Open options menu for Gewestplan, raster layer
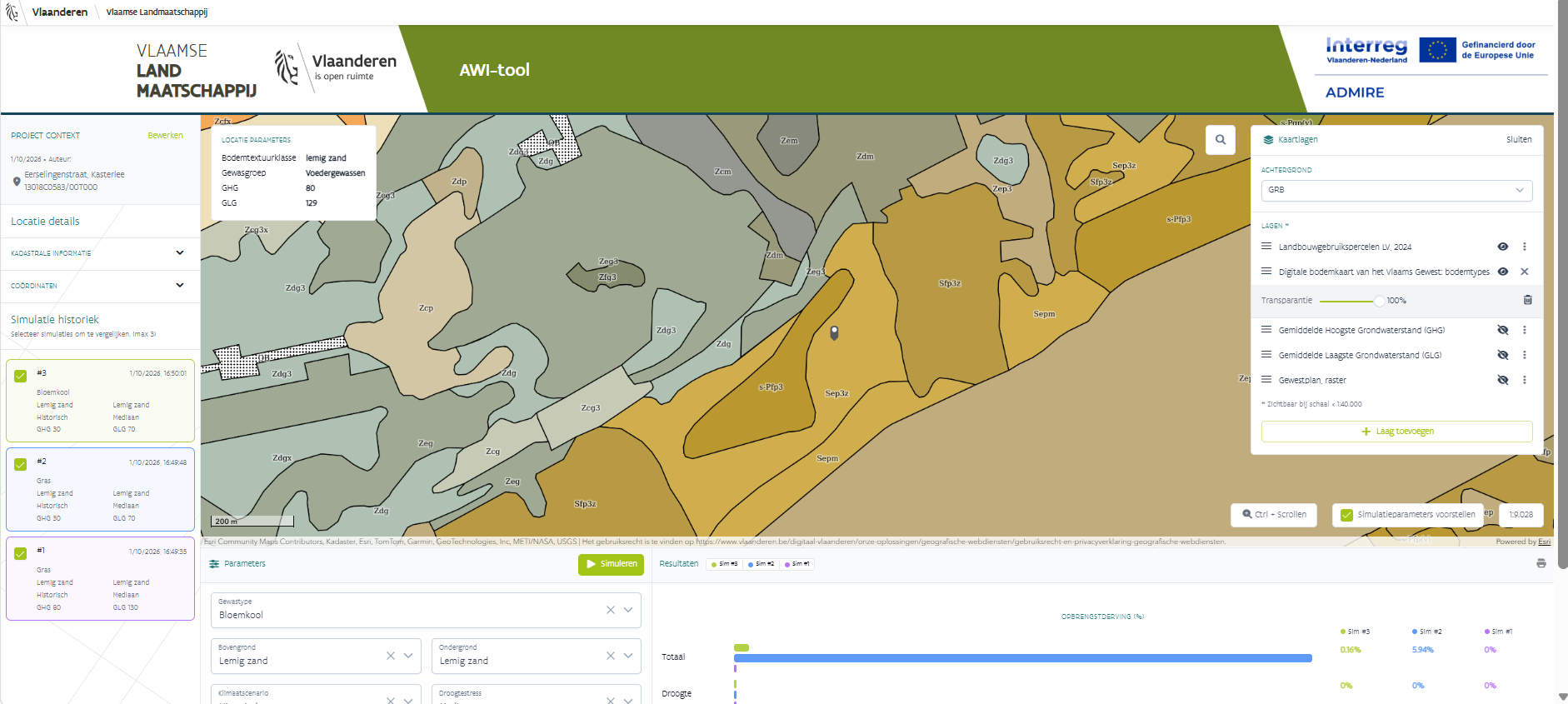The image size is (1568, 704). [1525, 380]
